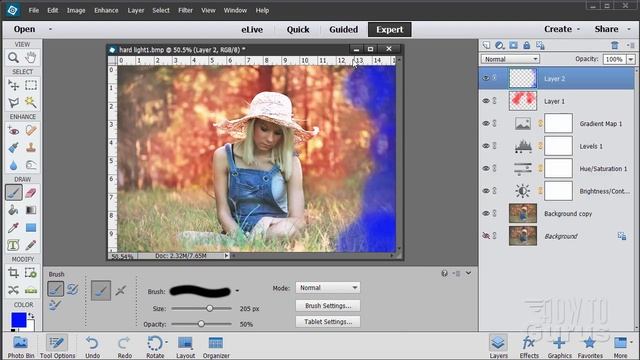
Task: Select the Rectangular Marquee tool
Action: (x=31, y=85)
